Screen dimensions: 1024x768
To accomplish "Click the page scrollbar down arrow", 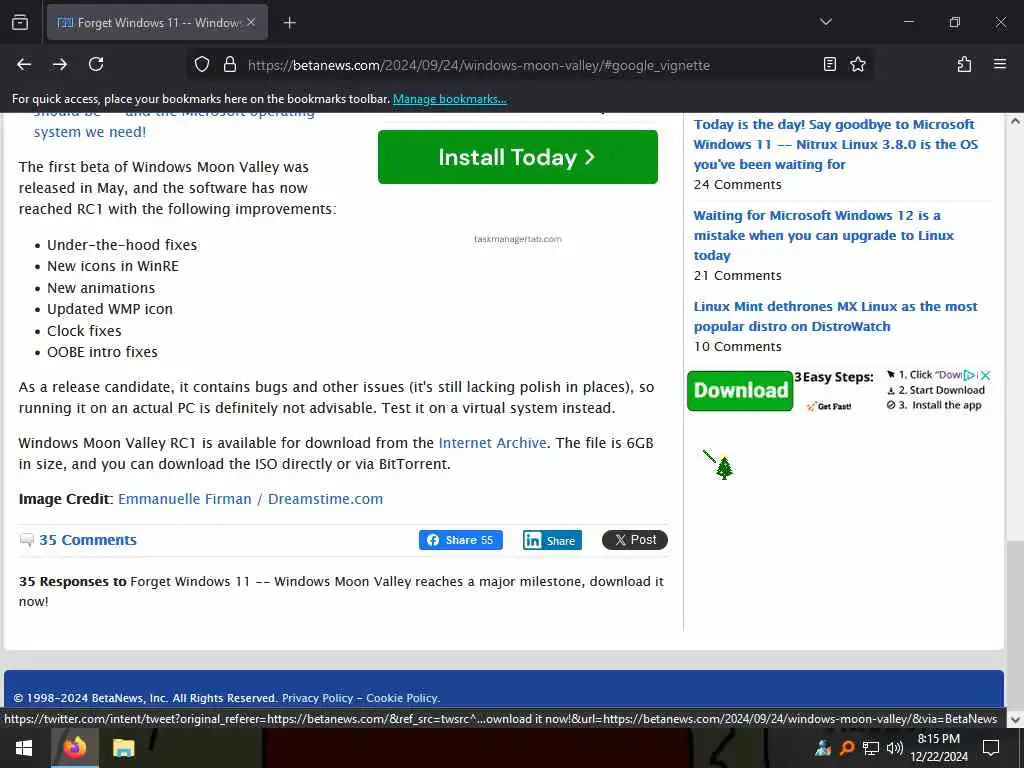I will (1015, 720).
